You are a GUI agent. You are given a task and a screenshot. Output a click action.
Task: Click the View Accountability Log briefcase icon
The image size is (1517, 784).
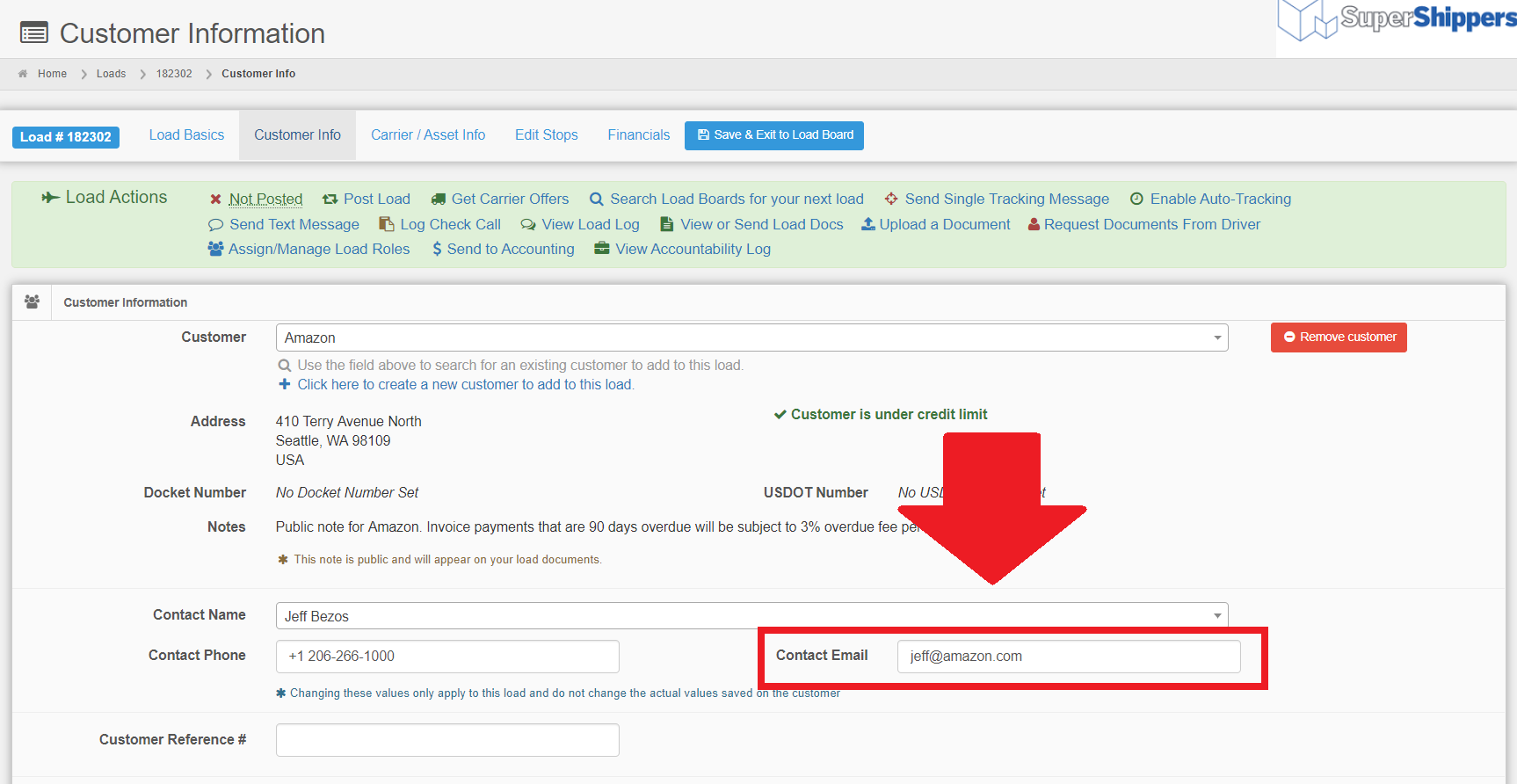pyautogui.click(x=602, y=249)
